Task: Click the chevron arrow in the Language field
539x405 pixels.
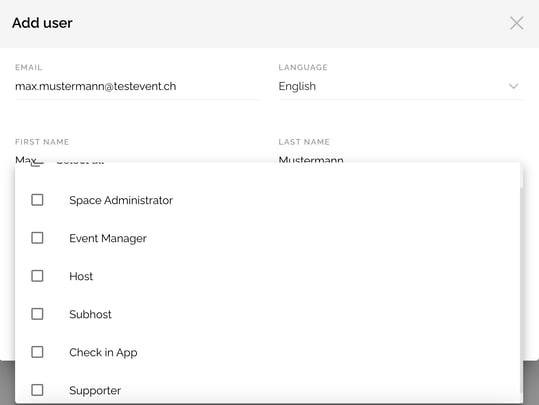Action: [513, 86]
